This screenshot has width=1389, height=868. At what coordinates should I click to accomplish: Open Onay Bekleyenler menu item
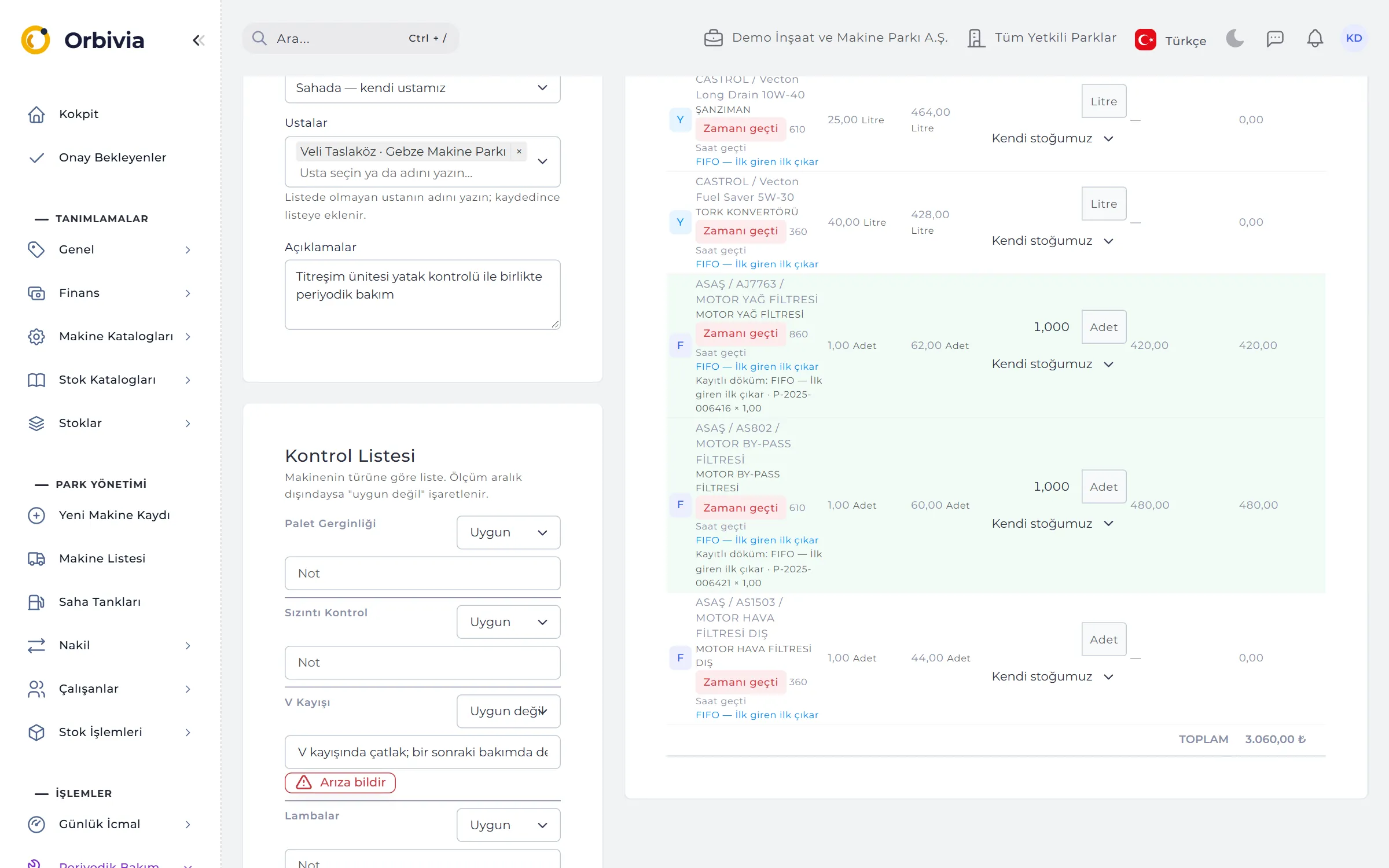click(x=110, y=157)
